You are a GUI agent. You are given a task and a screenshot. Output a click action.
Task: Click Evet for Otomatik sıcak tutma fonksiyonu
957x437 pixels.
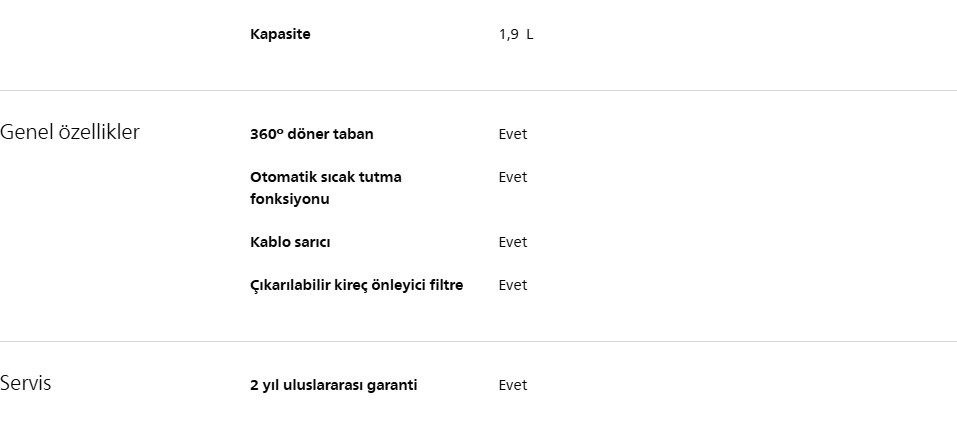coord(512,177)
